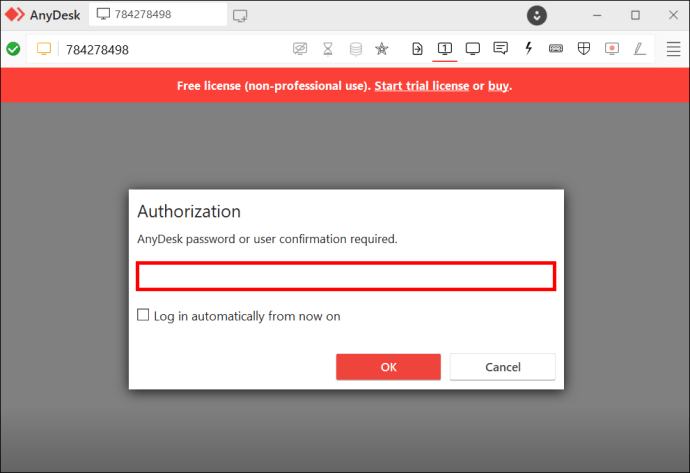Click the round download arrow icon

pos(537,15)
